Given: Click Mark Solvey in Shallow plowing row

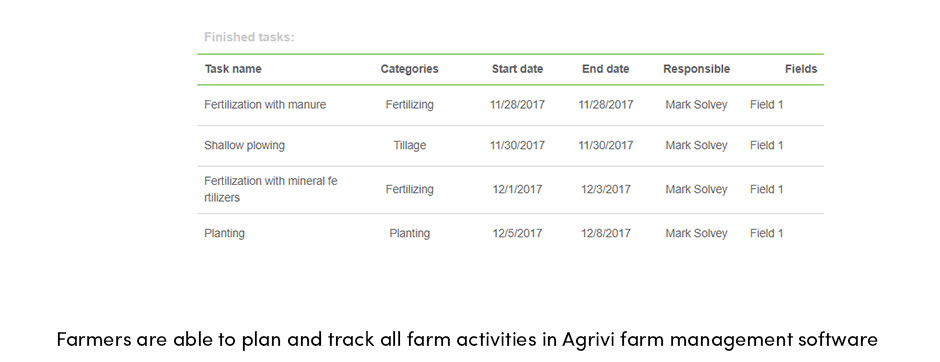Looking at the screenshot, I should click(x=696, y=146).
